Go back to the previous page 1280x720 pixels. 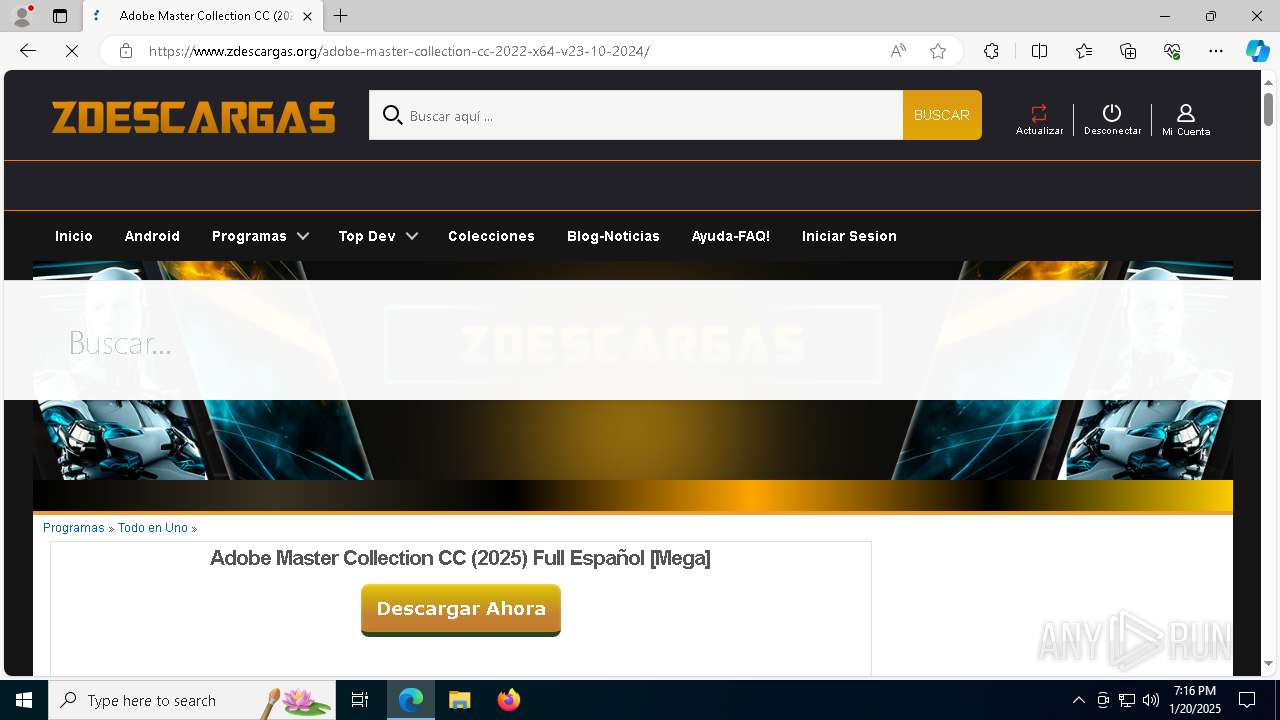tap(28, 51)
